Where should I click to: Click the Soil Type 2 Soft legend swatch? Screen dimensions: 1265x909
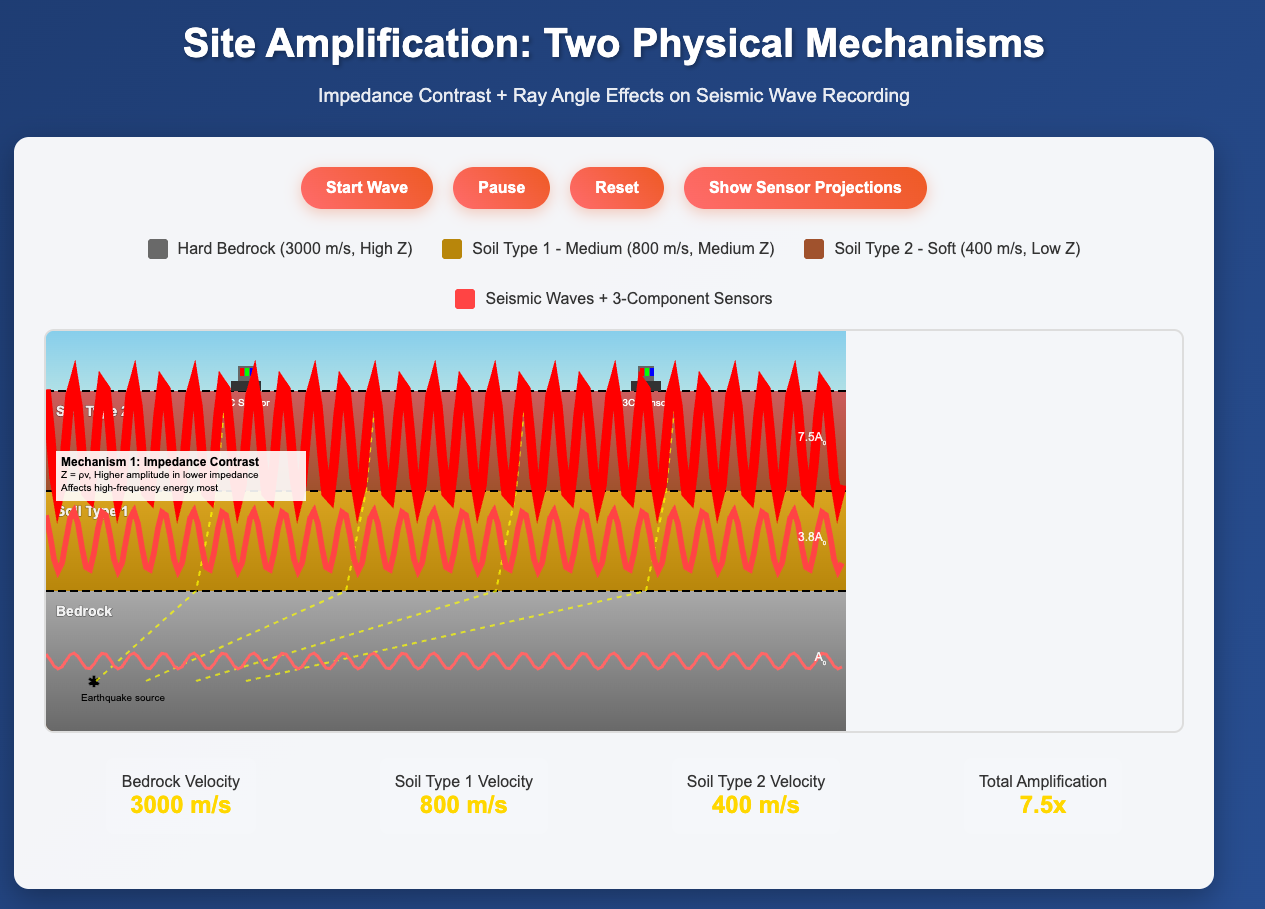(x=814, y=249)
